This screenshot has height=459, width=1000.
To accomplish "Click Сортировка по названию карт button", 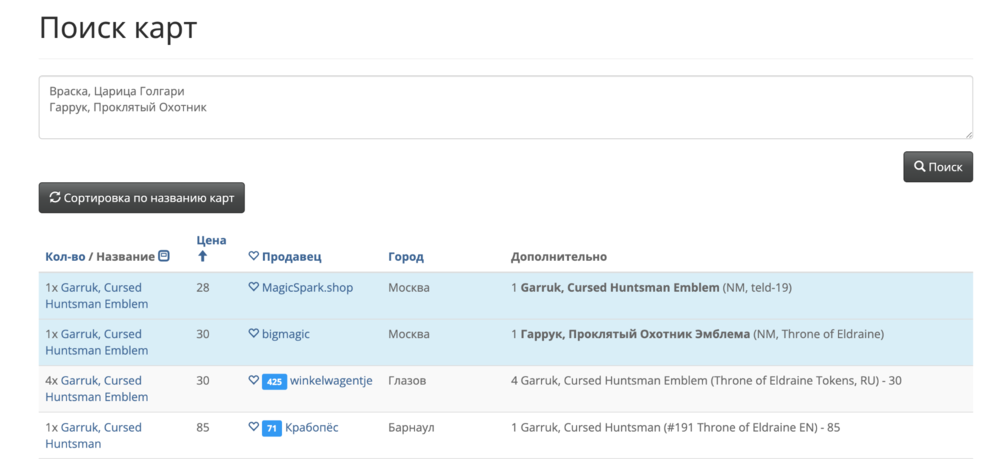I will tap(142, 198).
